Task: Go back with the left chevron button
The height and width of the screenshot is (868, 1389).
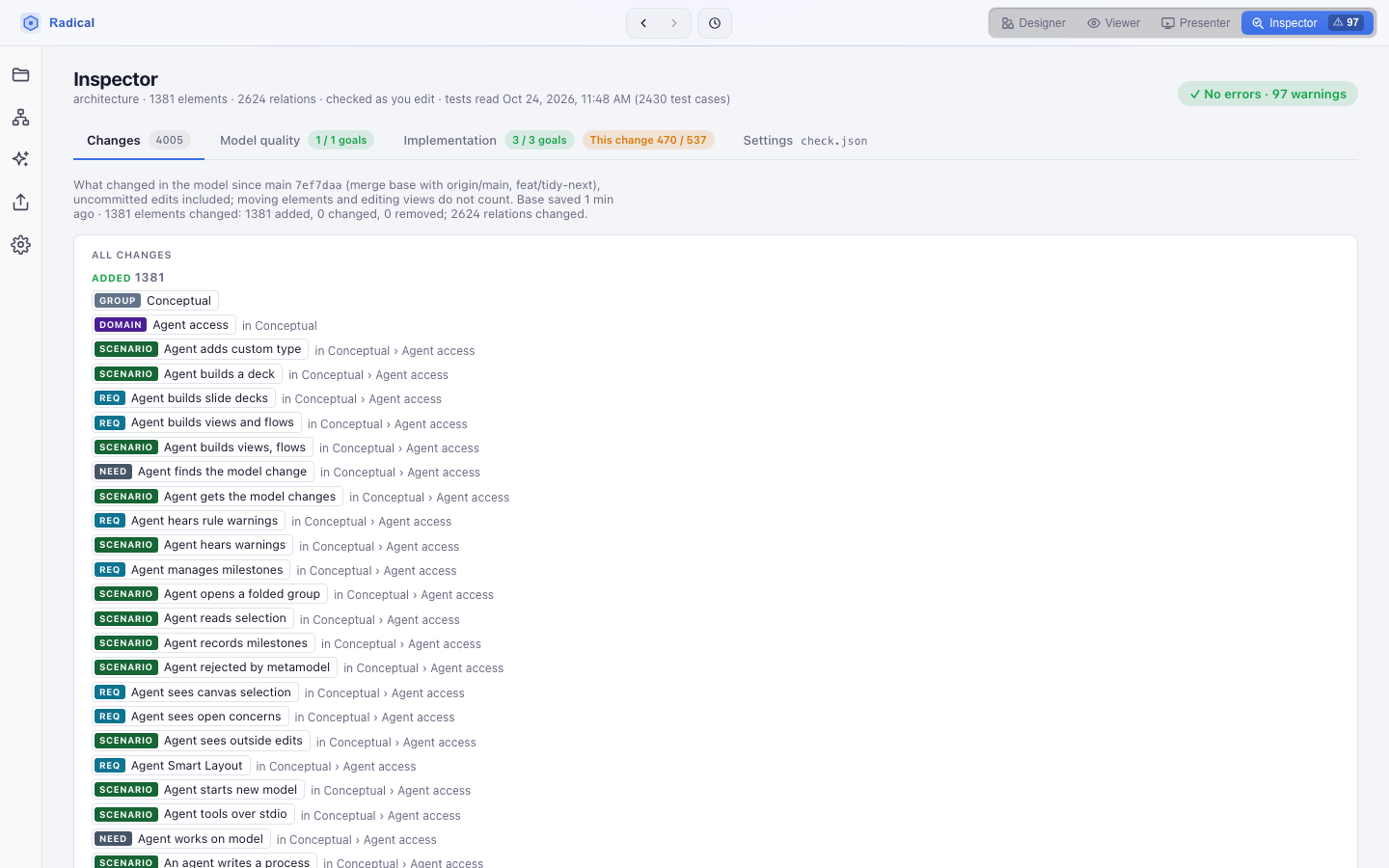Action: pyautogui.click(x=643, y=23)
